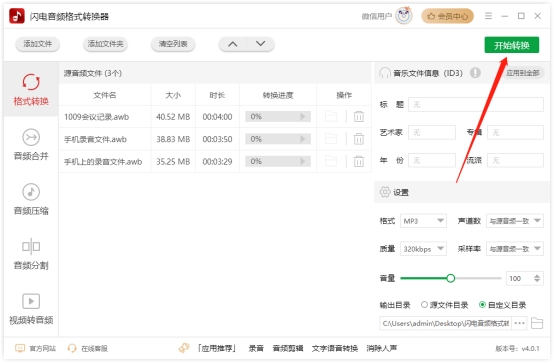Delete the 手机上的录音文件.awb file

[359, 161]
